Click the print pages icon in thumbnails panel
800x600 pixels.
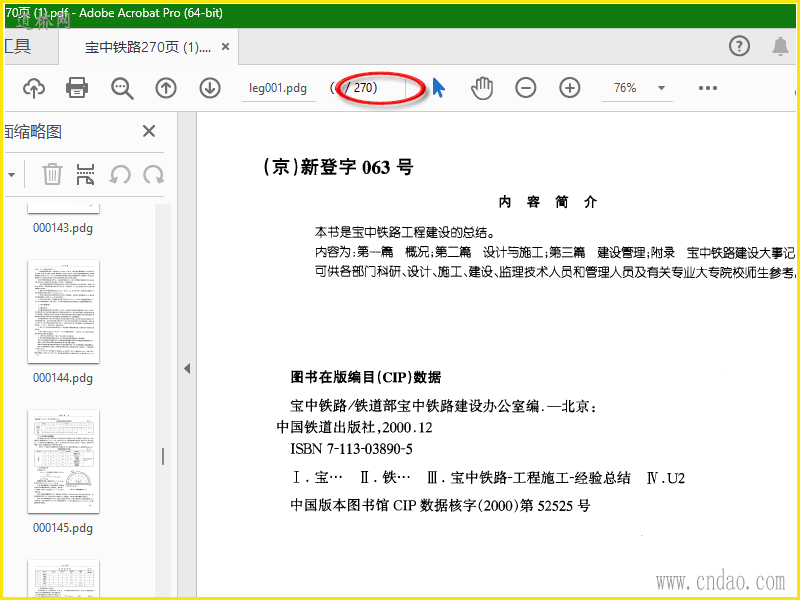point(85,174)
